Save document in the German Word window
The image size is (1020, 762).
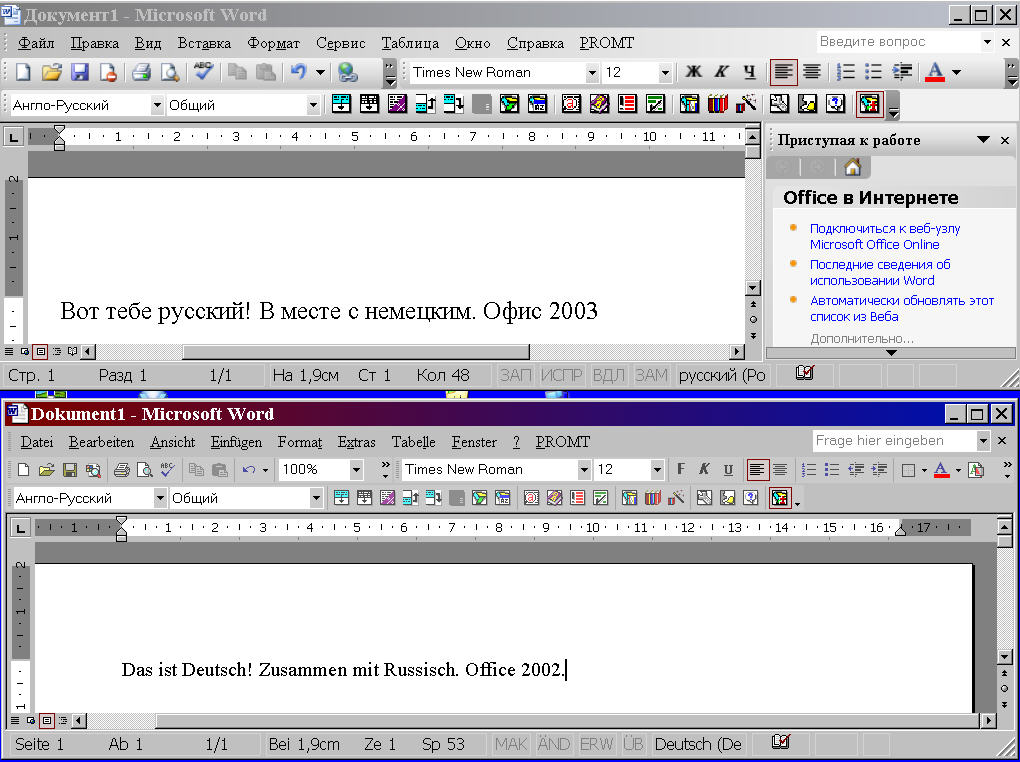pos(70,470)
